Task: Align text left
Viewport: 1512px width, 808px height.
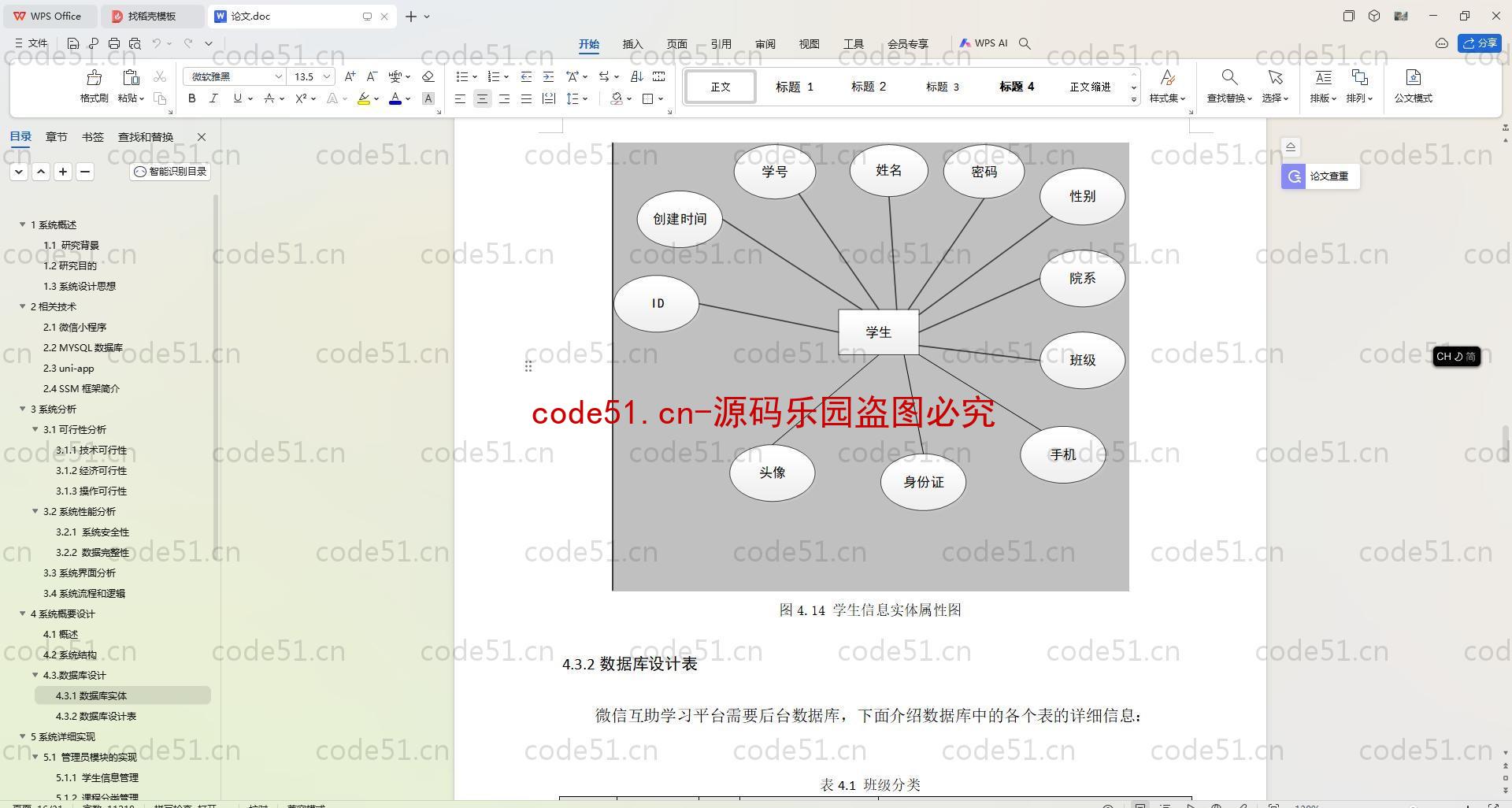Action: pos(460,98)
